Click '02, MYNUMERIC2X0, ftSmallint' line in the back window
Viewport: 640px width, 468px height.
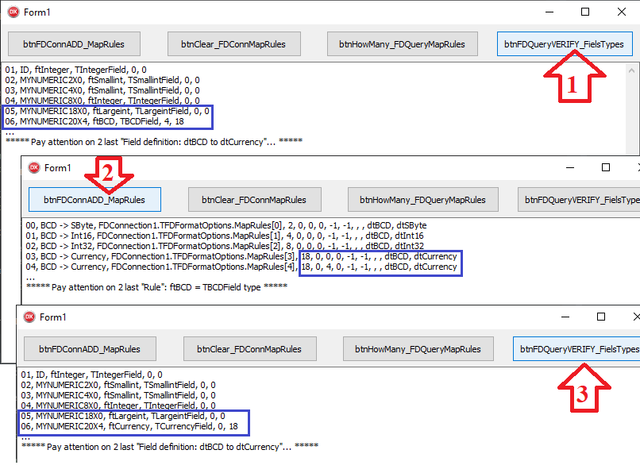point(102,80)
